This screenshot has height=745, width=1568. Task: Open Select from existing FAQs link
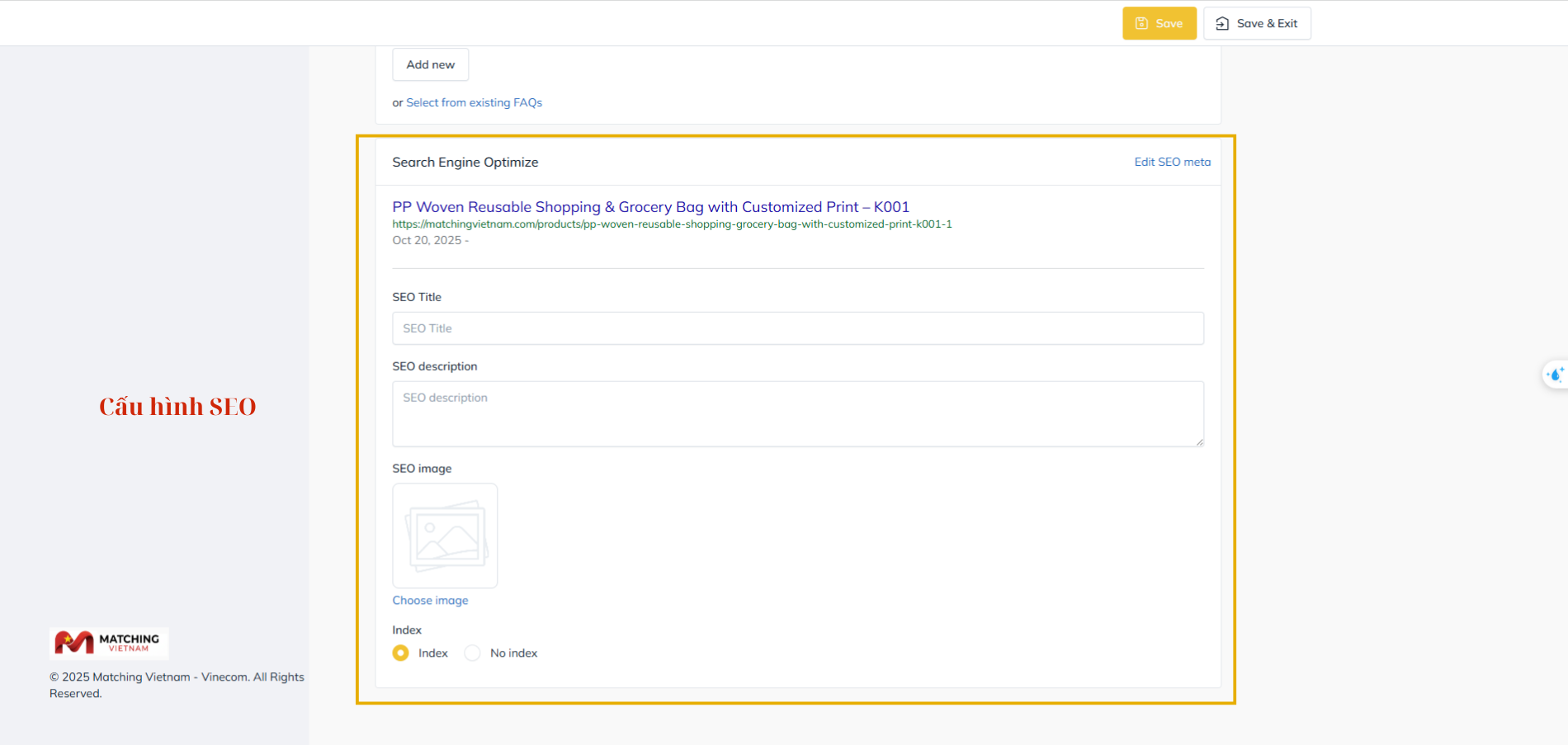[x=474, y=102]
